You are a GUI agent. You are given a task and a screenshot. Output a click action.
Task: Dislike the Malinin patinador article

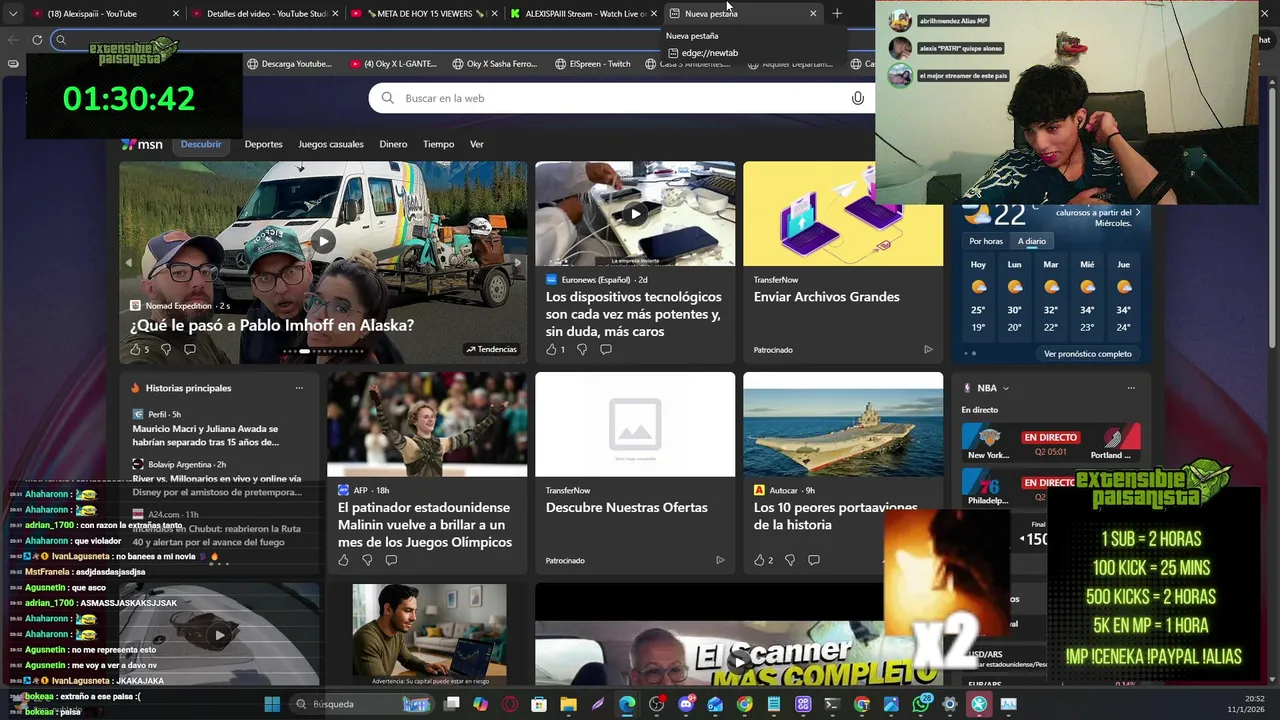click(367, 560)
